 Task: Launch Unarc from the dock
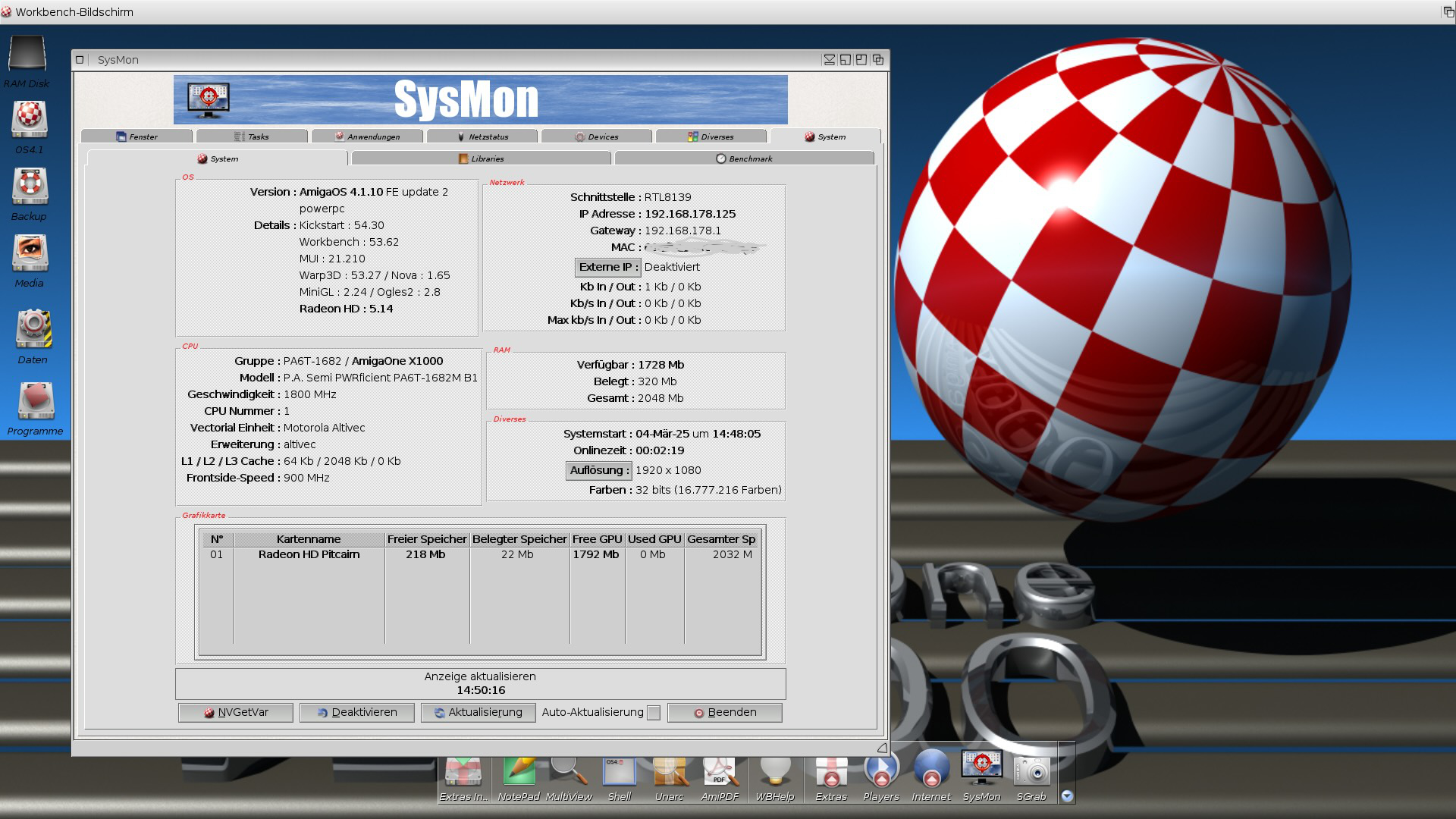[x=670, y=779]
